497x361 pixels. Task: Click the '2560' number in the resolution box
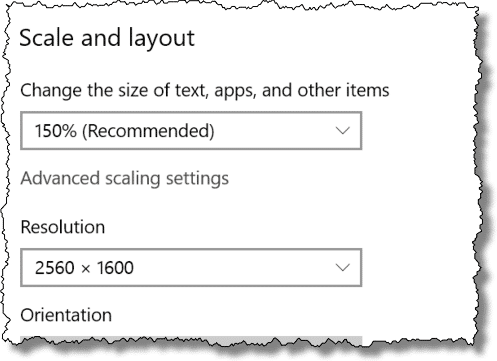coord(55,268)
